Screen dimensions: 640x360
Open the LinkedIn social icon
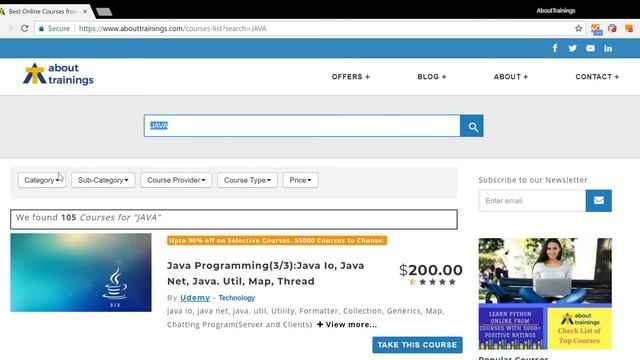(x=608, y=48)
